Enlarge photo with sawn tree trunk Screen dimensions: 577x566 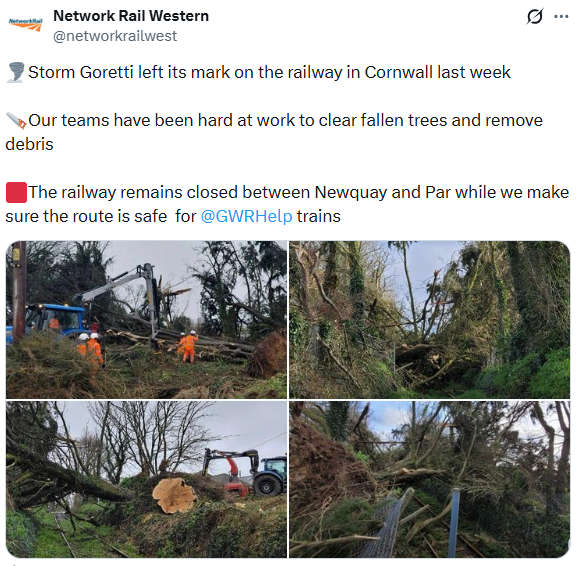pyautogui.click(x=146, y=480)
